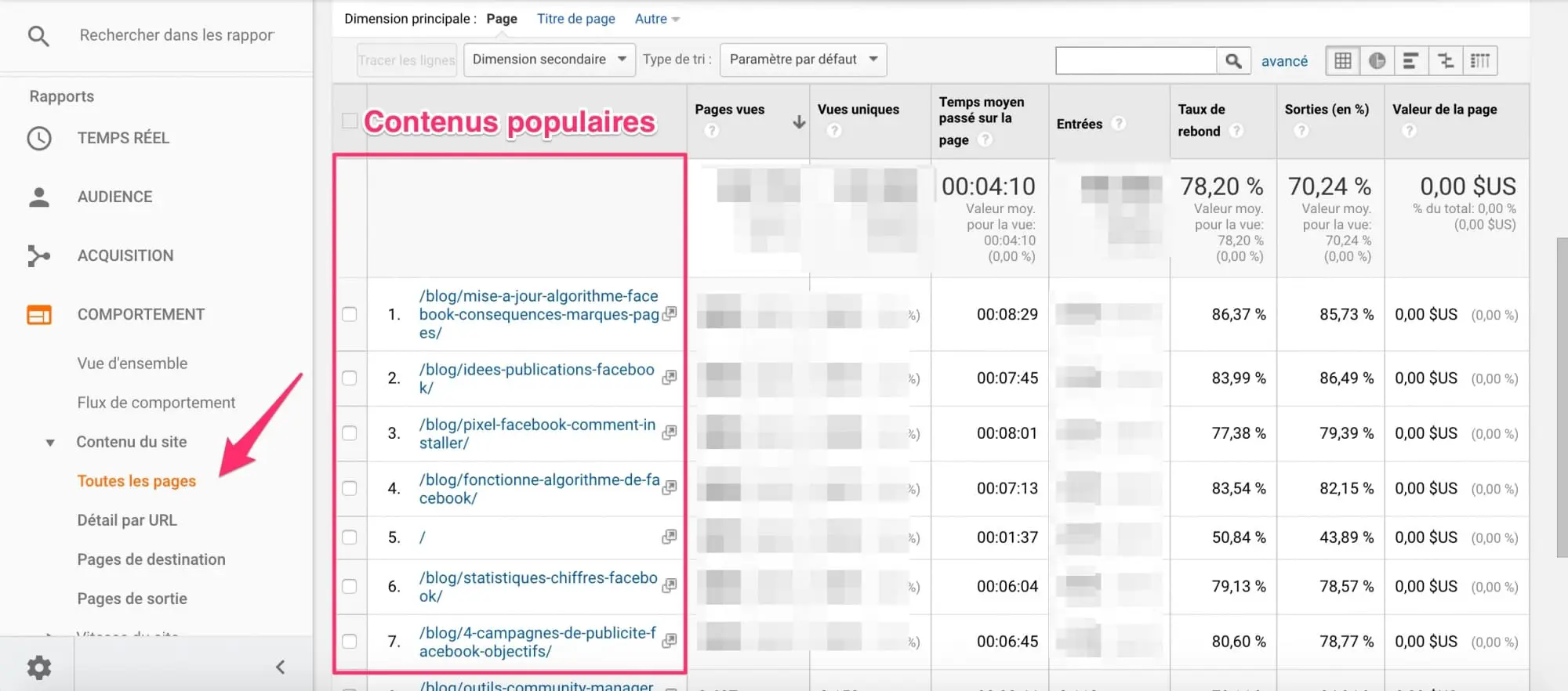Open external link icon for homepage row 5
This screenshot has height=691, width=1568.
(669, 537)
